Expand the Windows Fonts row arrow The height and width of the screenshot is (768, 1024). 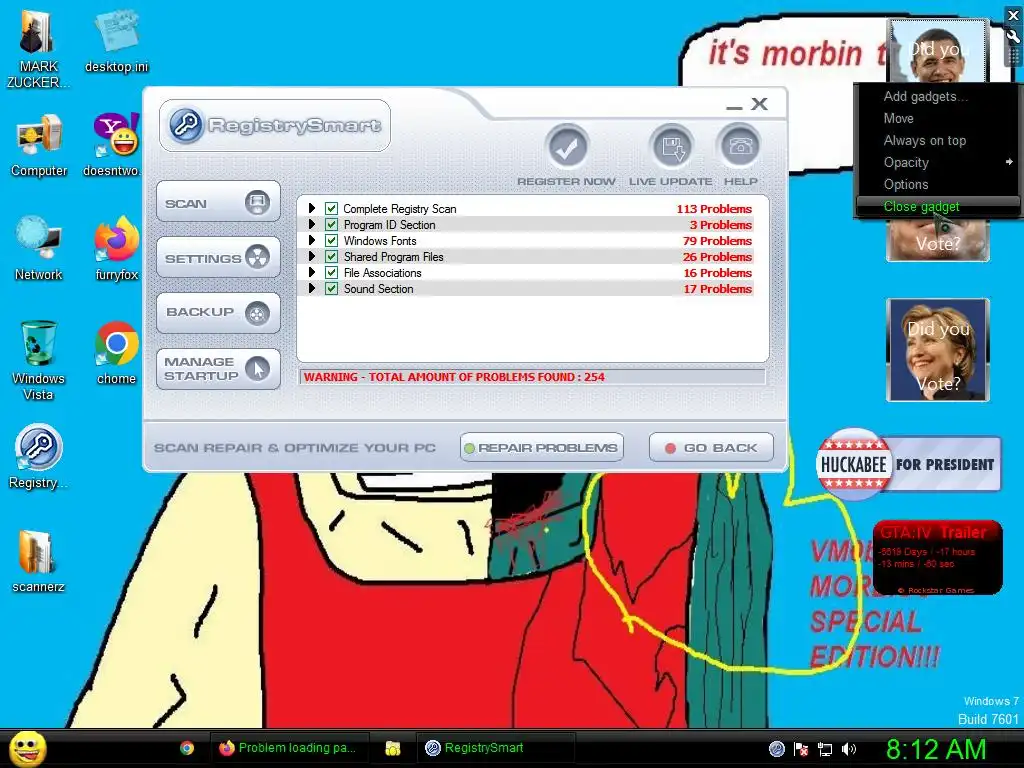click(312, 240)
